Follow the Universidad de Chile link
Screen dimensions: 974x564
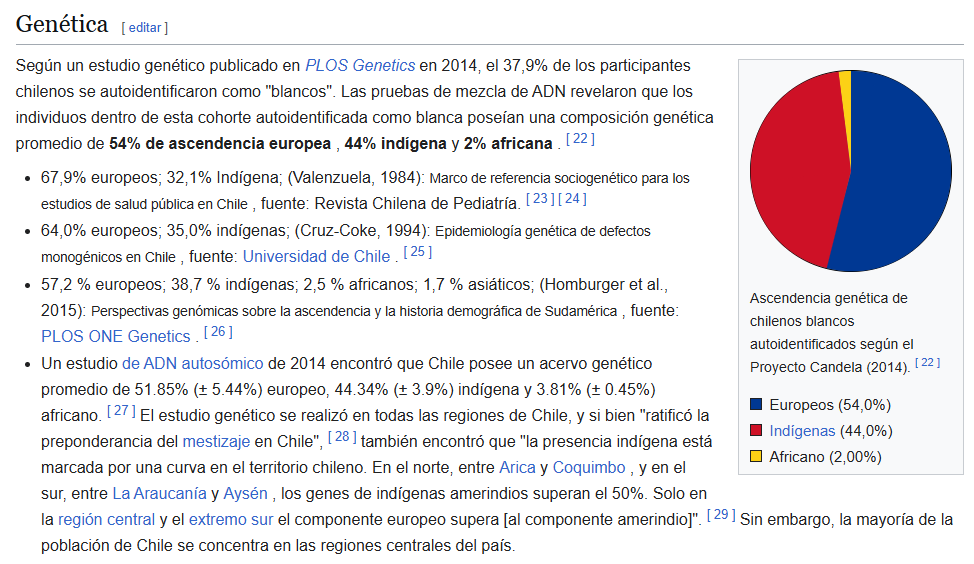316,257
